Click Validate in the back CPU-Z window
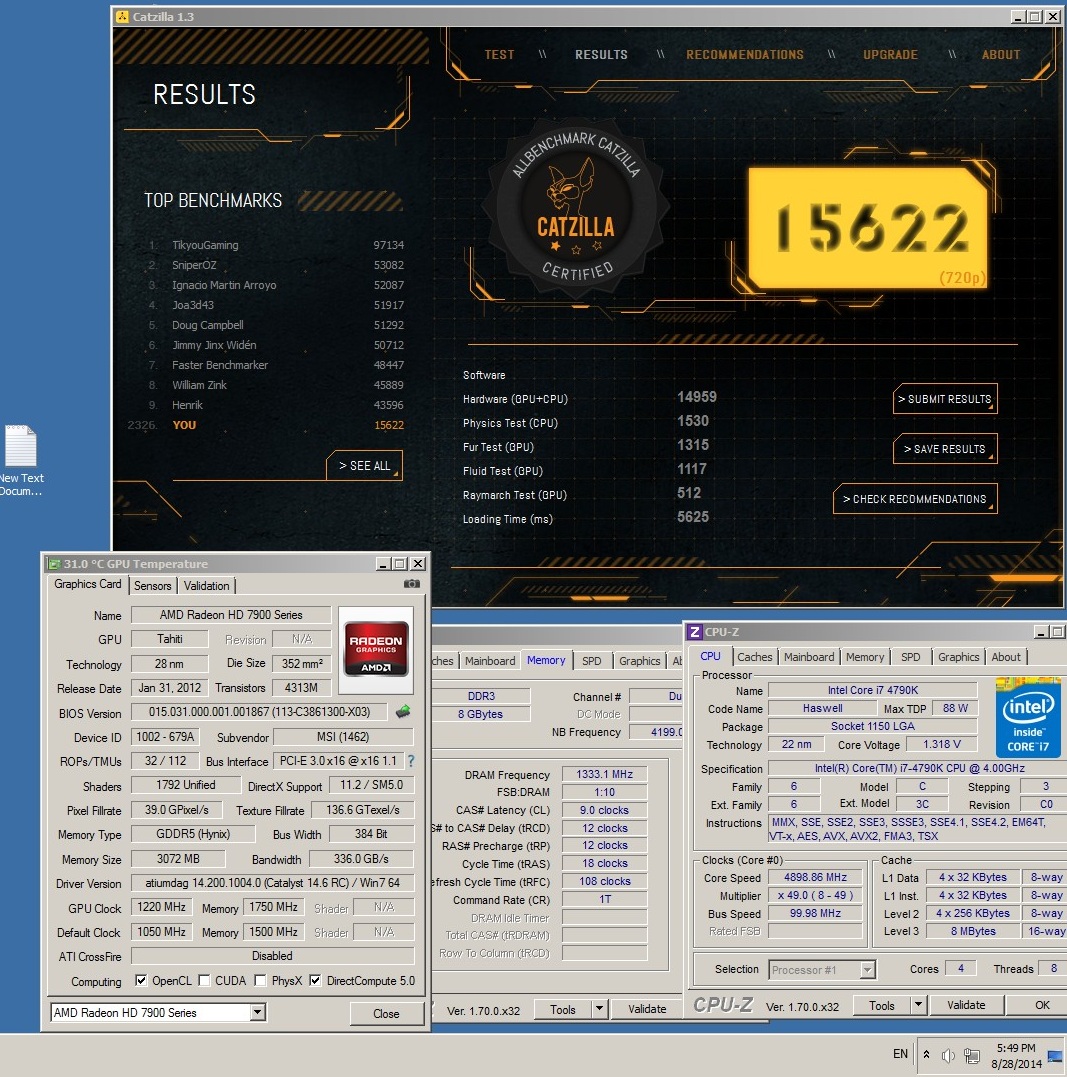The width and height of the screenshot is (1067, 1077). point(647,1008)
